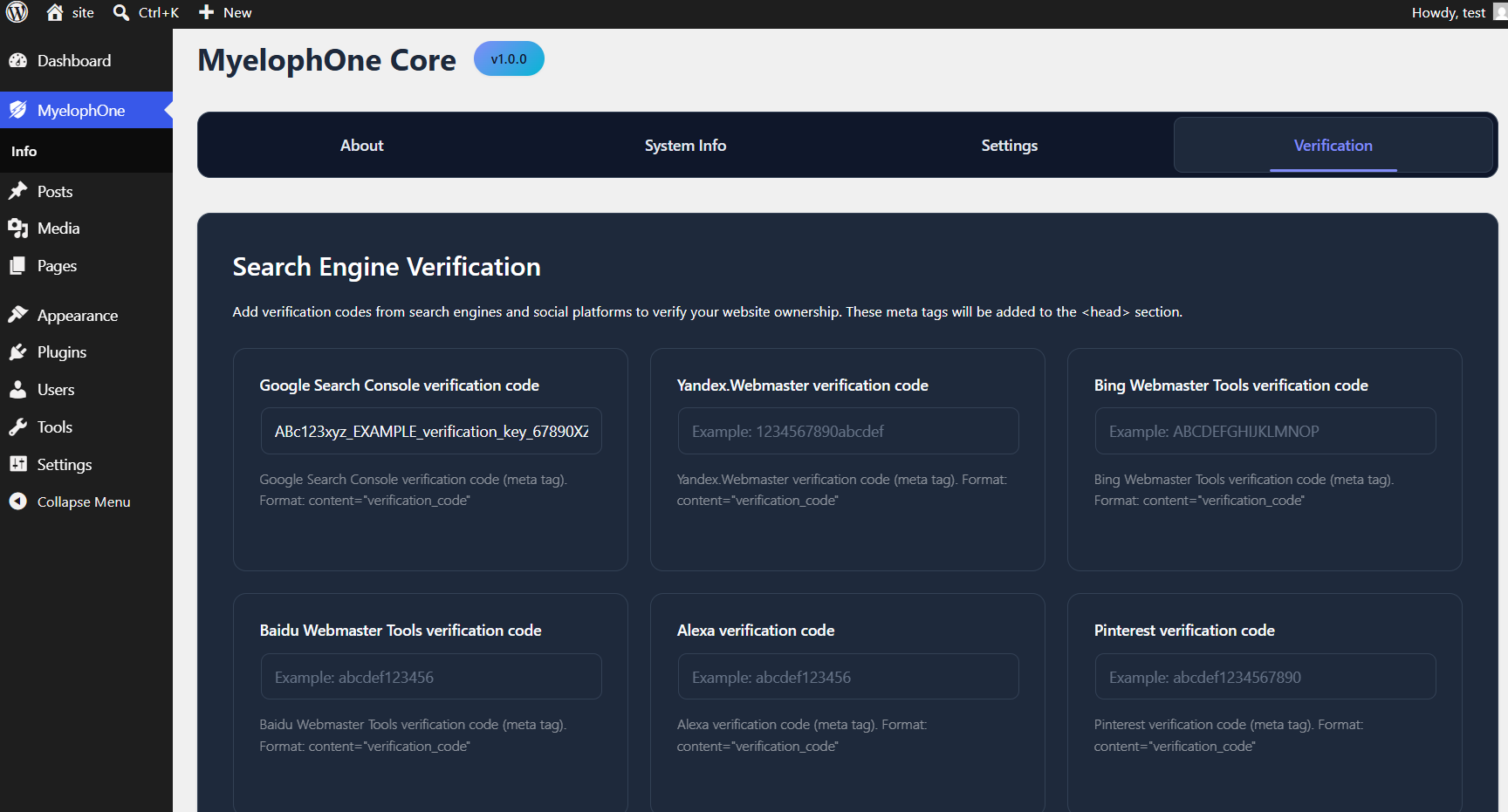
Task: Switch to the System Info tab
Action: click(x=685, y=146)
